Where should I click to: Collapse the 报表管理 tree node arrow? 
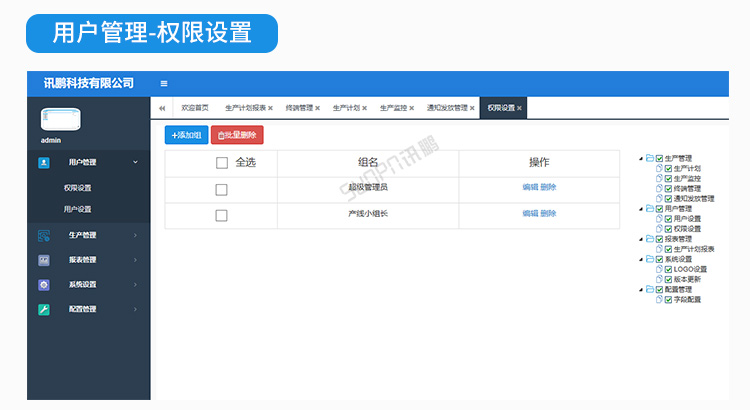coord(641,239)
